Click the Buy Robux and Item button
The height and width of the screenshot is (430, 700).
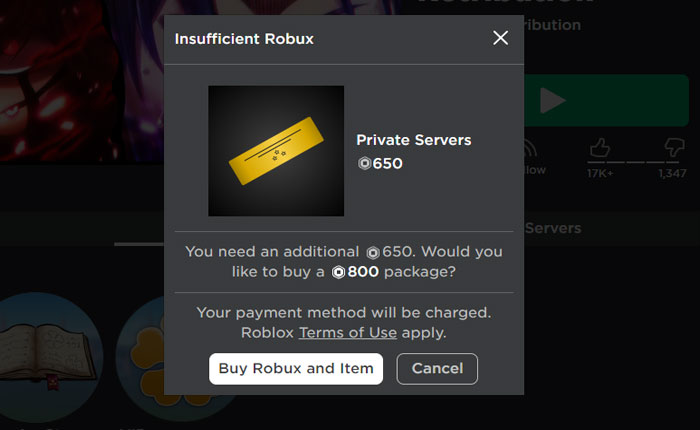pyautogui.click(x=296, y=368)
